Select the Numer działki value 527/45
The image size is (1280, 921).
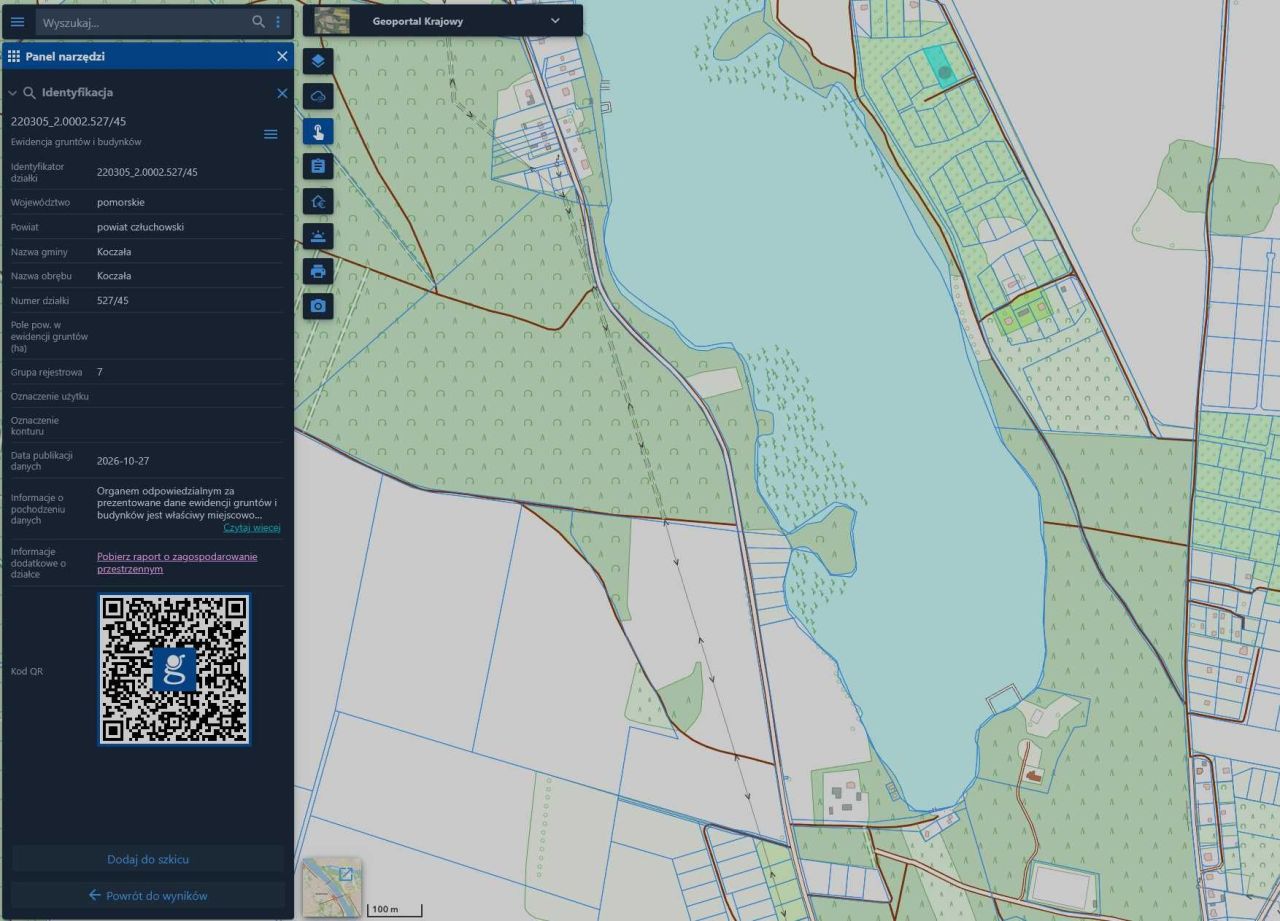(113, 300)
